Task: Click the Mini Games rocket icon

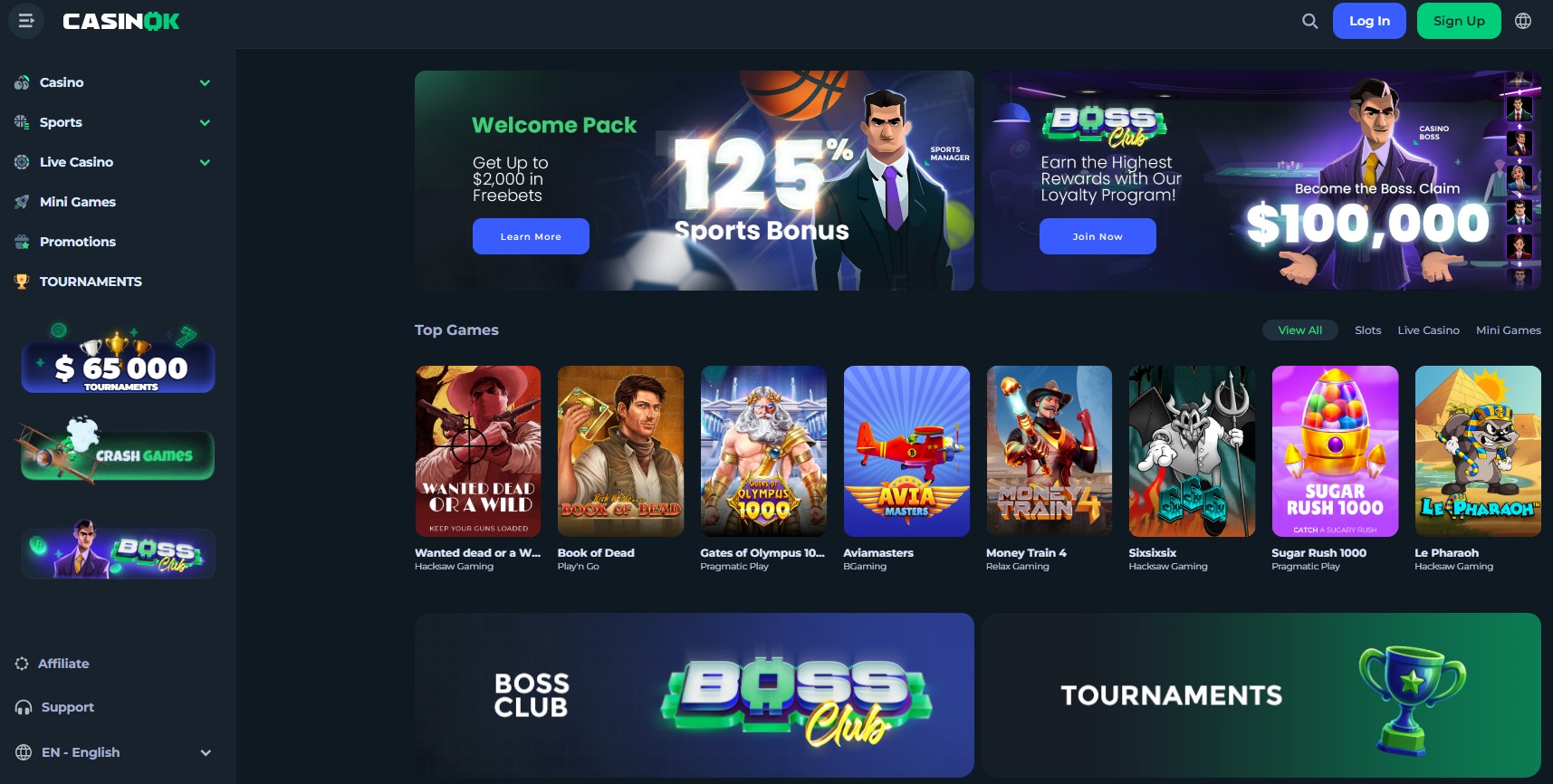Action: click(22, 202)
